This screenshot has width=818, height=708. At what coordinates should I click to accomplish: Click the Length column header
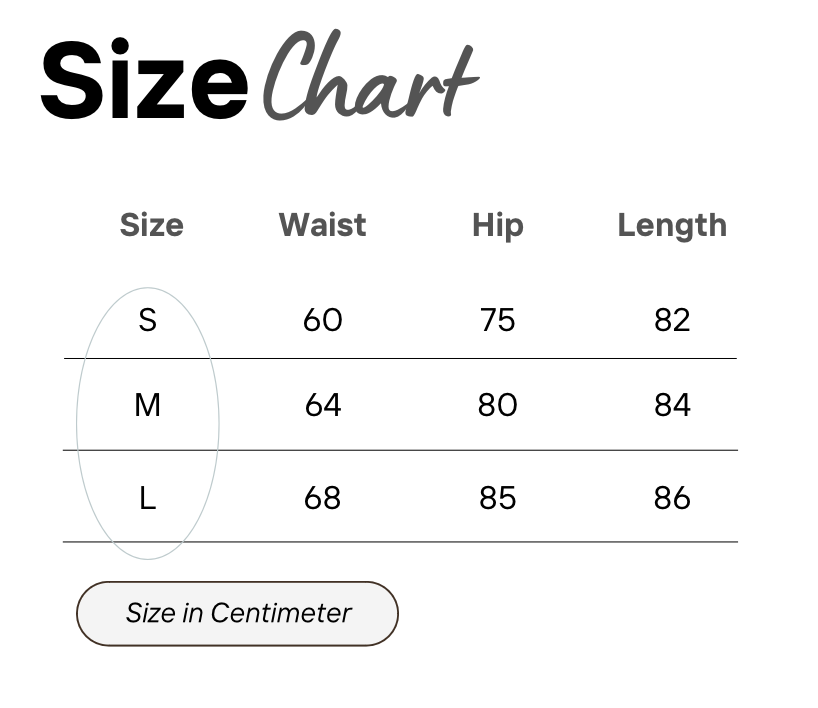[672, 226]
